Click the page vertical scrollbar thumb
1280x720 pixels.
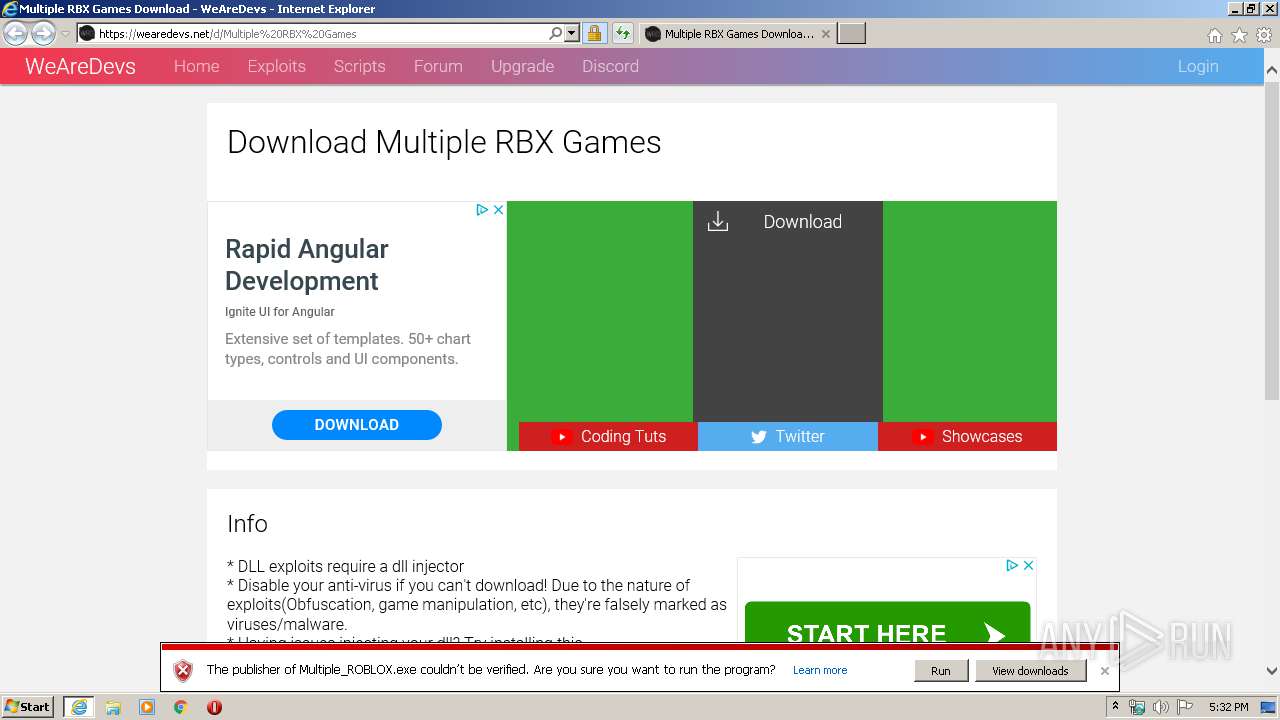(x=1272, y=240)
